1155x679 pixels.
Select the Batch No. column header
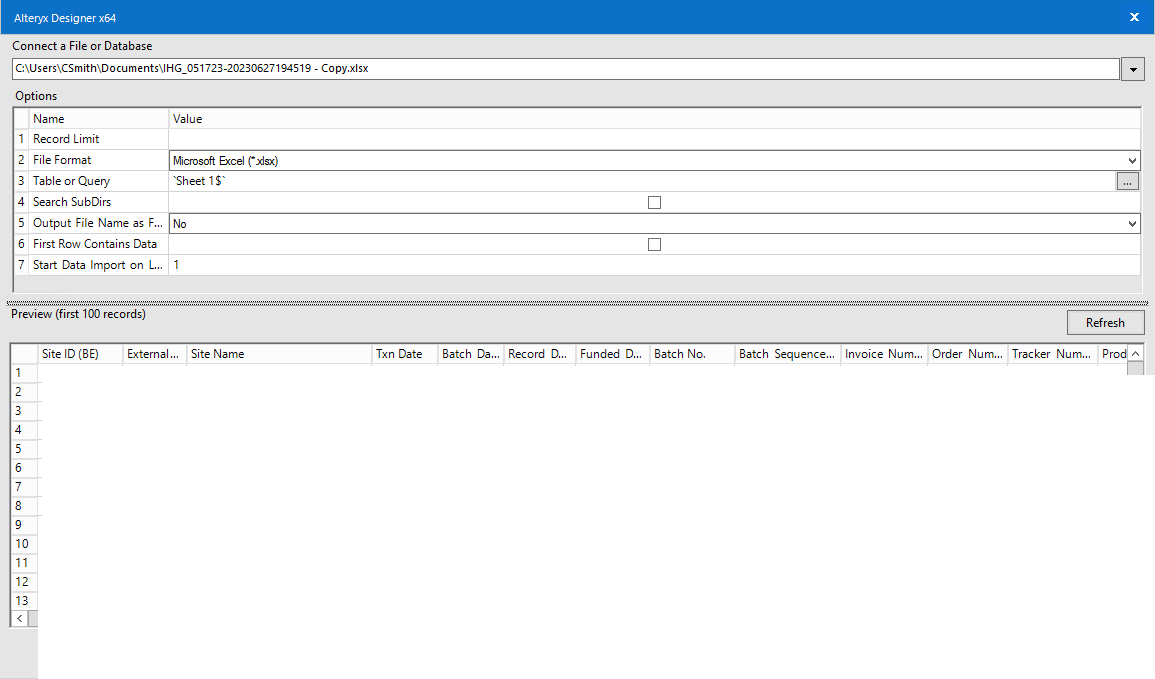(690, 353)
